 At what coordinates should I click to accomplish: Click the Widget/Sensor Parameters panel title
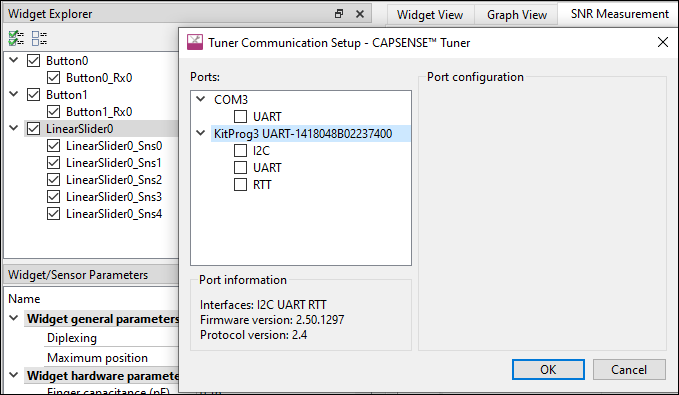(x=78, y=275)
